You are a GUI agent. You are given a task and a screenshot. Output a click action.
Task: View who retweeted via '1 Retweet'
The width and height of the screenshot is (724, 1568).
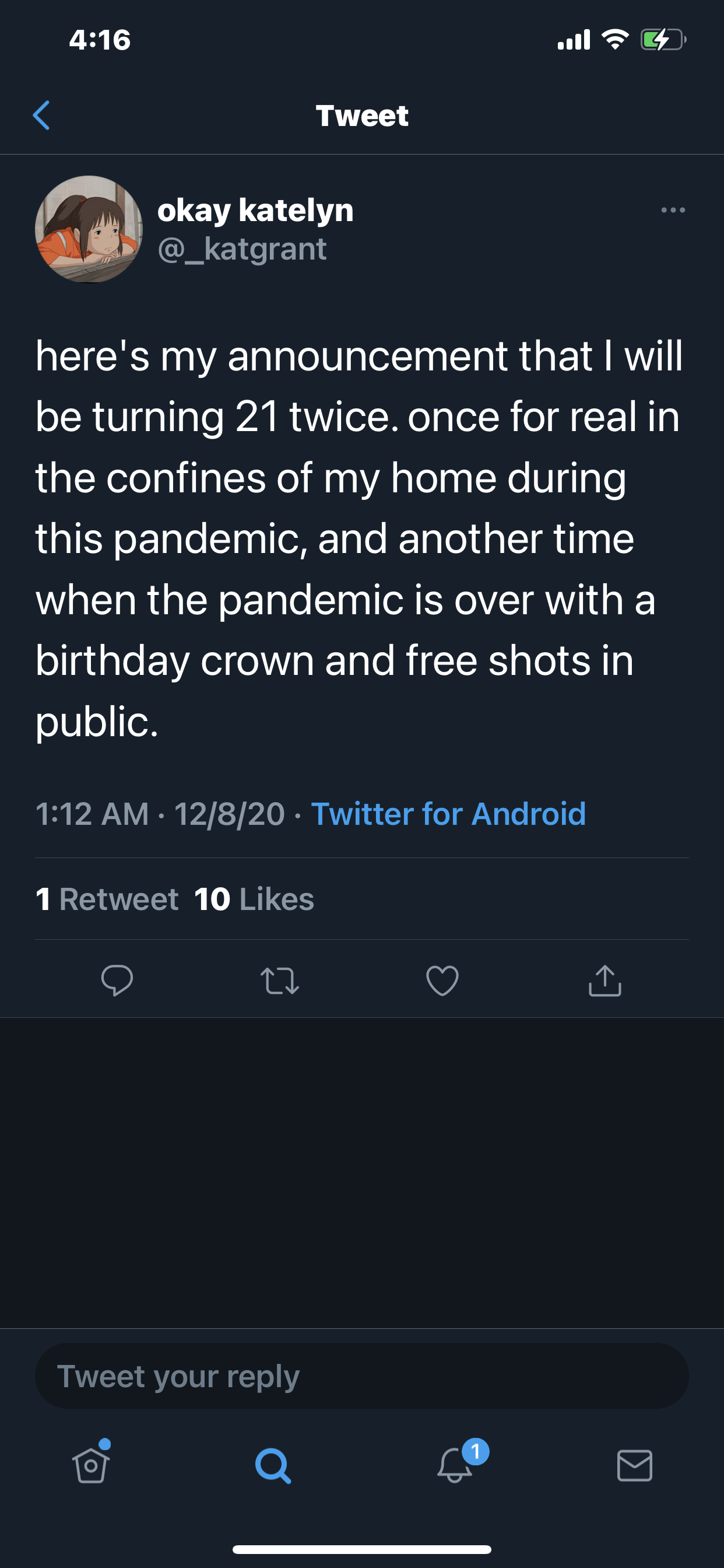tap(107, 899)
